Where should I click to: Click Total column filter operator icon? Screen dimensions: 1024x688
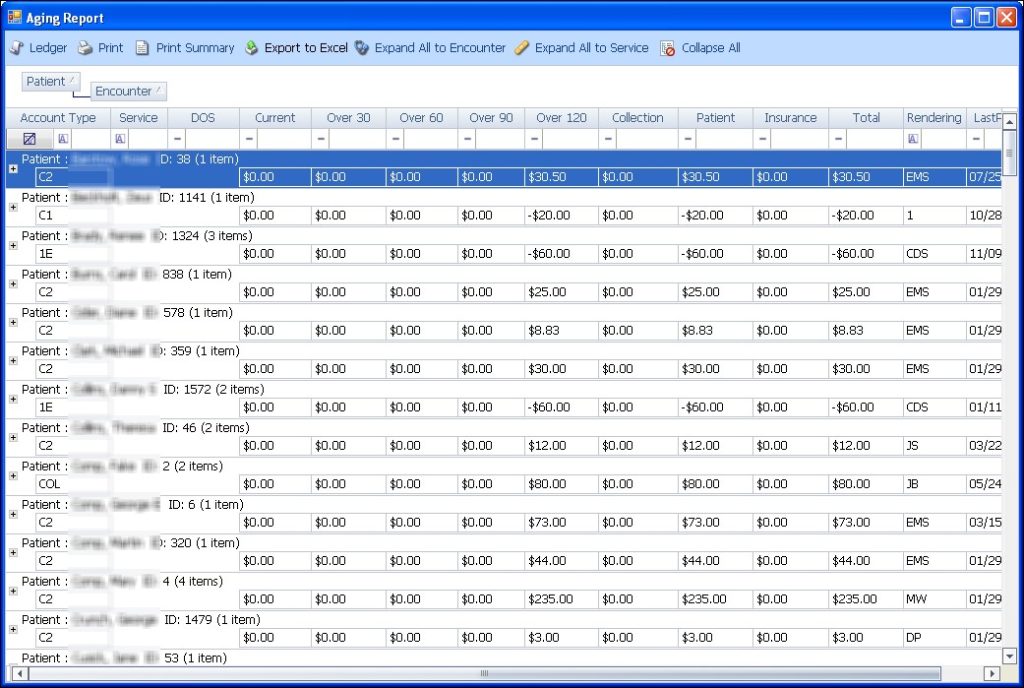click(839, 138)
